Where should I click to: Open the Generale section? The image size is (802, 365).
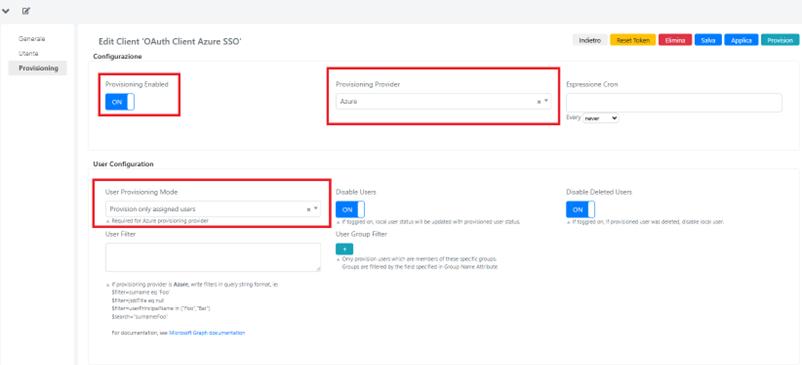coord(32,39)
